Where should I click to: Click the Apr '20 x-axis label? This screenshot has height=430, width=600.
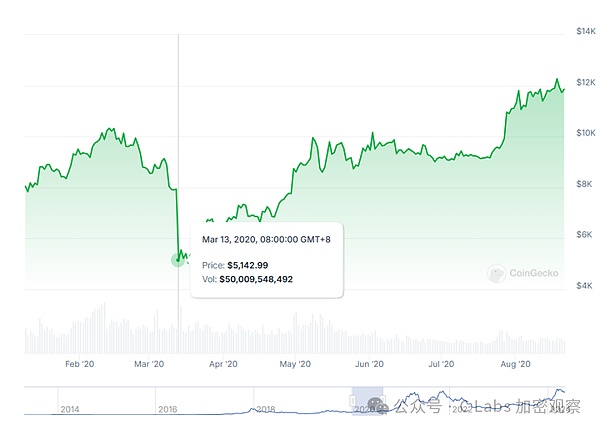pyautogui.click(x=223, y=366)
